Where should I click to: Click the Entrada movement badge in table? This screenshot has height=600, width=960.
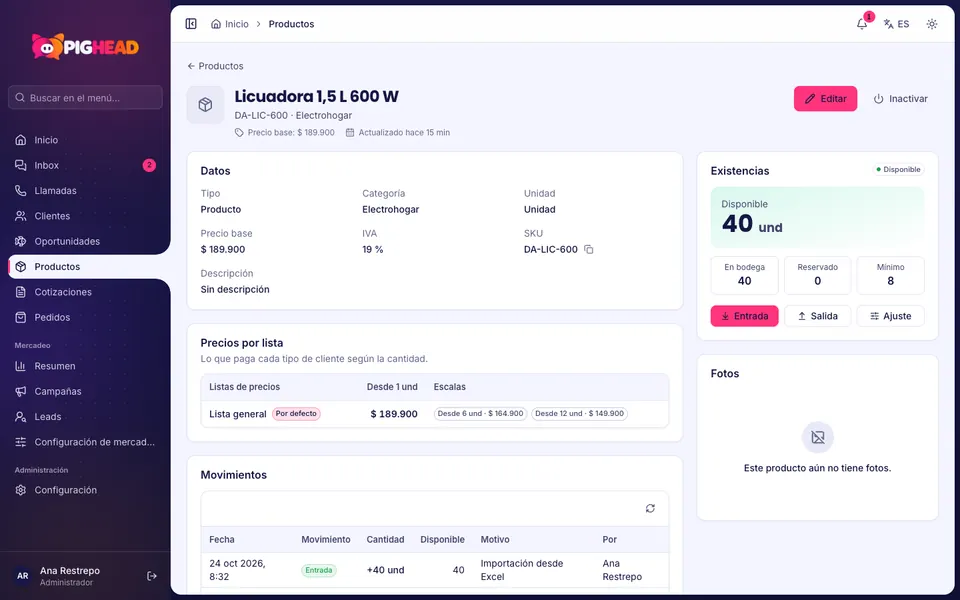tap(319, 570)
